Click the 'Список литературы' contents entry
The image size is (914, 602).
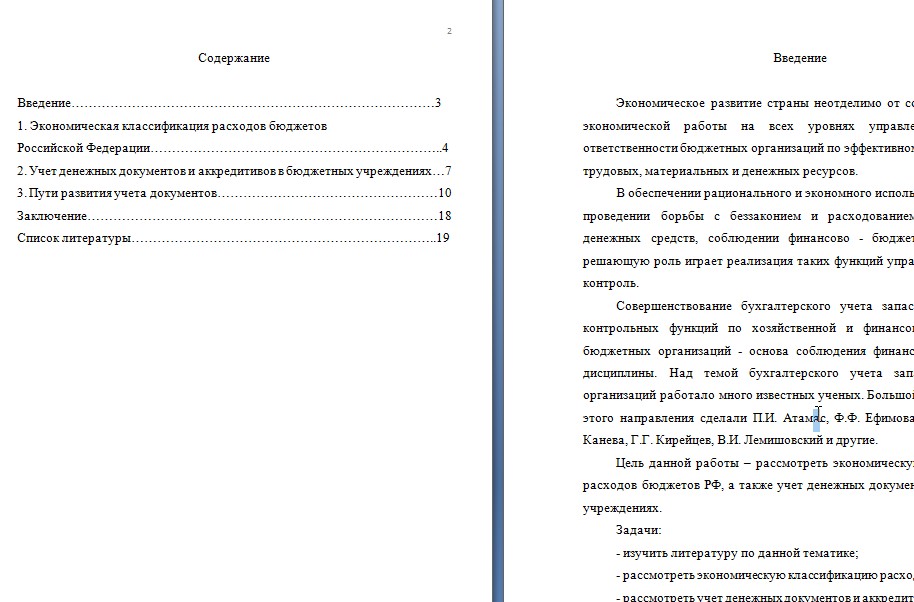pyautogui.click(x=233, y=238)
